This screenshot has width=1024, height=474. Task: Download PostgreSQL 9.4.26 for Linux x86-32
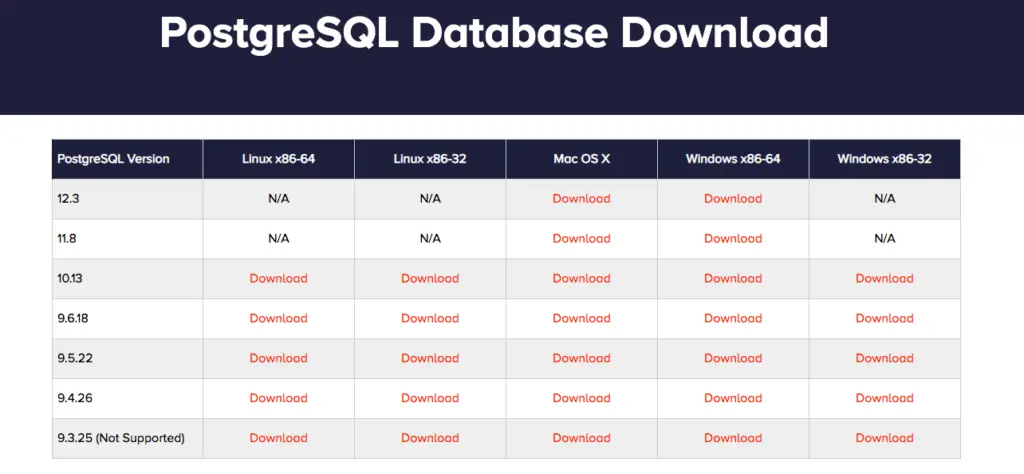[x=430, y=398]
